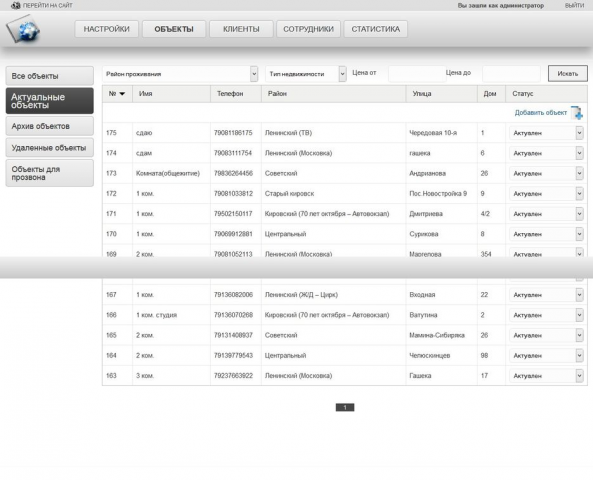Open the status dropdown for row 164
The height and width of the screenshot is (480, 593).
click(x=546, y=356)
